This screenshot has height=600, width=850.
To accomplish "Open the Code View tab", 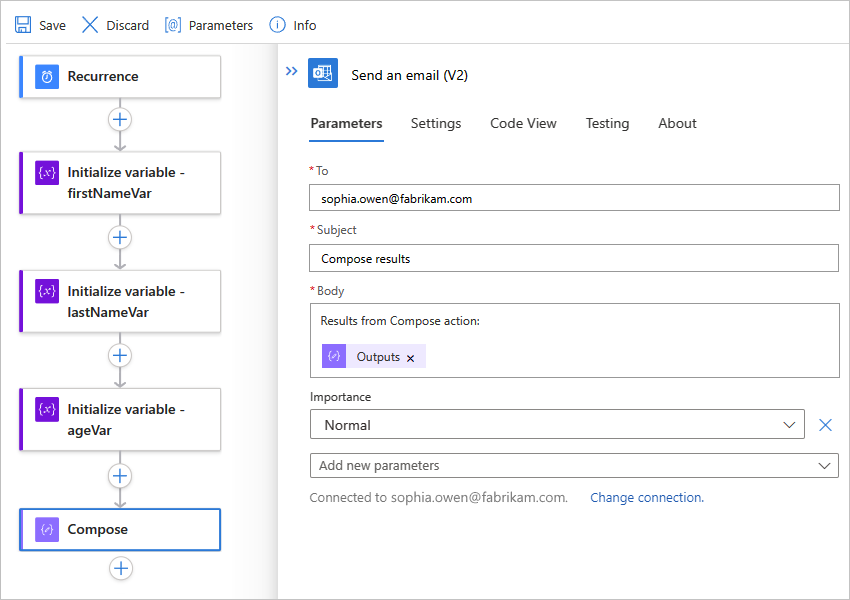I will (523, 124).
